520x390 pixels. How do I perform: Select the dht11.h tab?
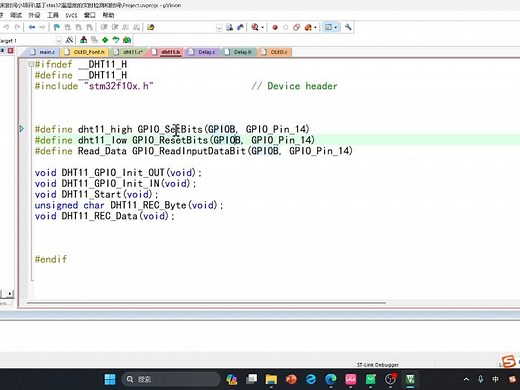(167, 52)
